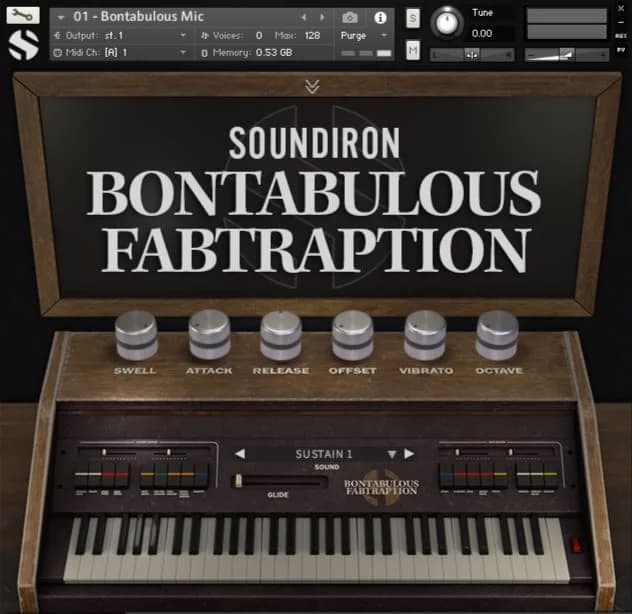Solo the instrument with S button
The width and height of the screenshot is (632, 614).
412,18
